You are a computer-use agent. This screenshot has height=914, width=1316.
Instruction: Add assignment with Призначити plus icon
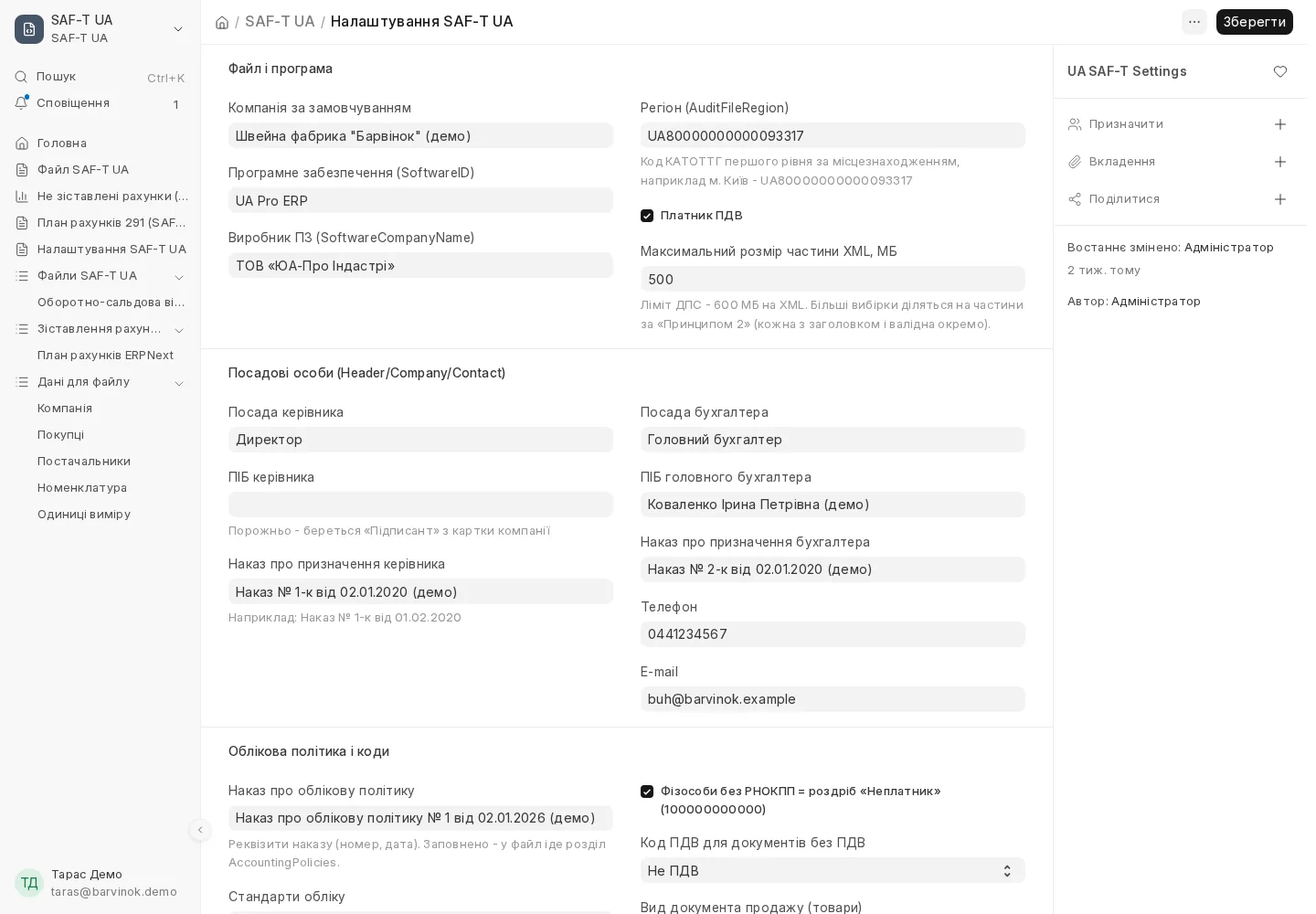[1280, 124]
